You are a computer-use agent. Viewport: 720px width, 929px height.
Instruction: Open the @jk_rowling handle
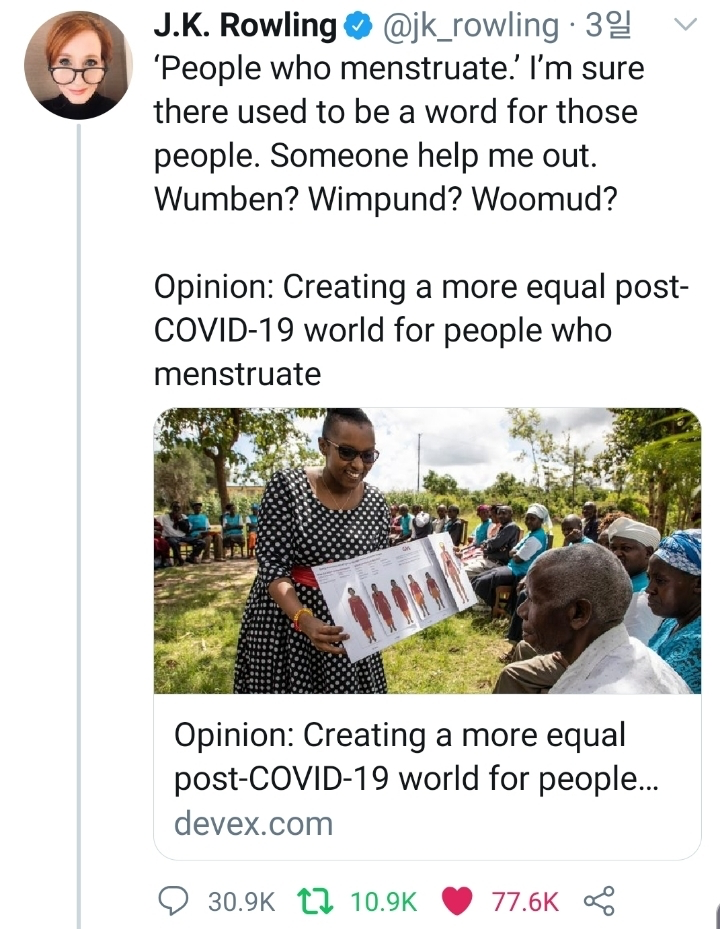point(471,27)
